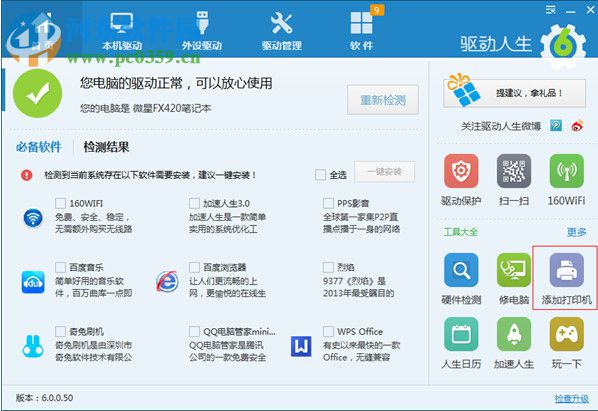Check the PPS影音 checkbox
The image size is (598, 411).
pos(328,203)
